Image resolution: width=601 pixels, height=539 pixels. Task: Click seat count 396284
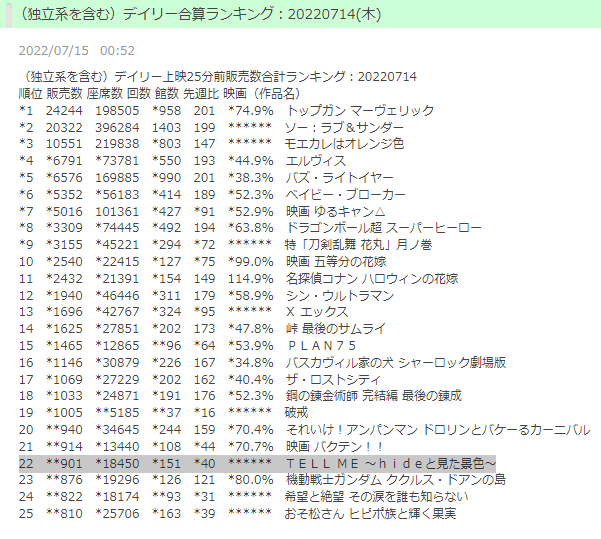pos(117,127)
